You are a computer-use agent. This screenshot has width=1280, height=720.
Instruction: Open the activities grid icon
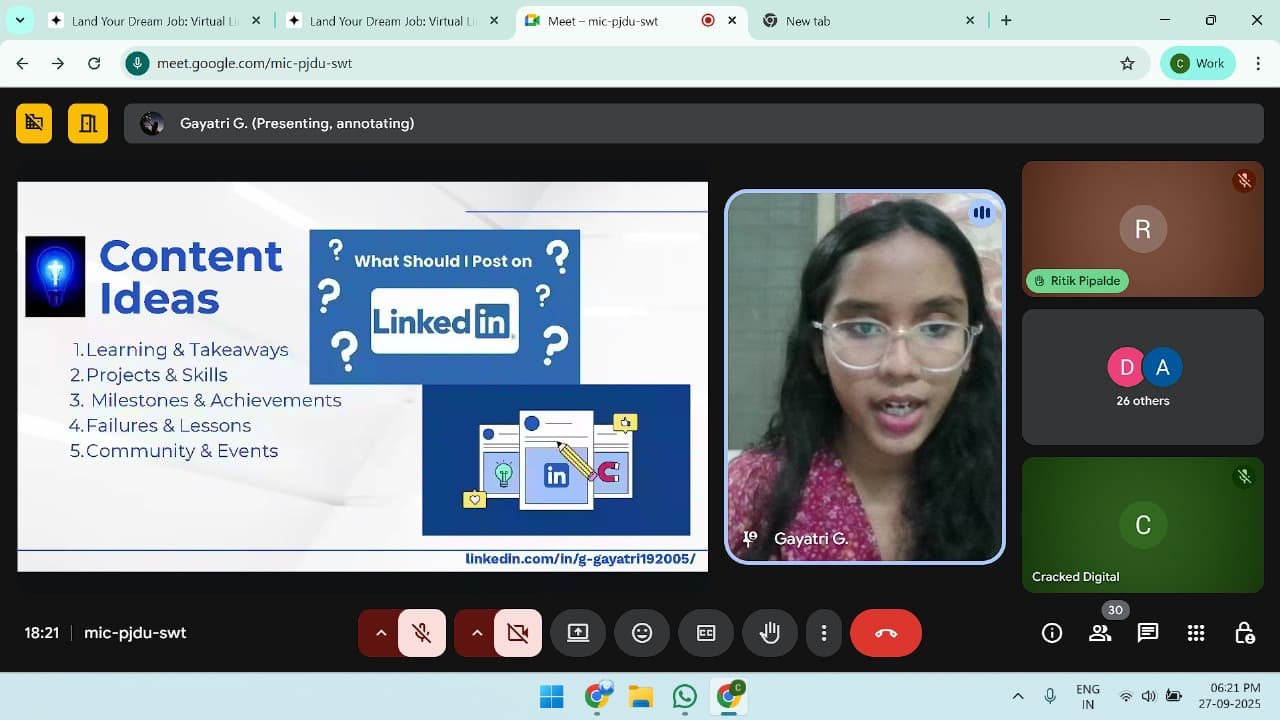pyautogui.click(x=1196, y=633)
